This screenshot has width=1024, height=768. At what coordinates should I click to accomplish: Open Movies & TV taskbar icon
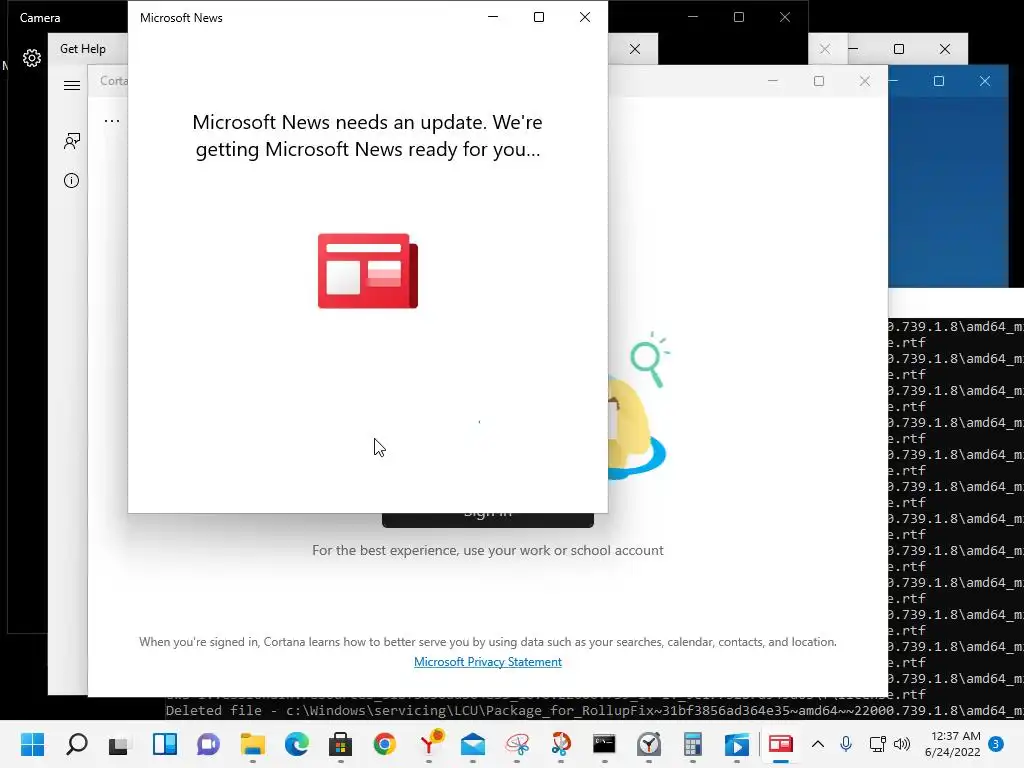pos(737,744)
